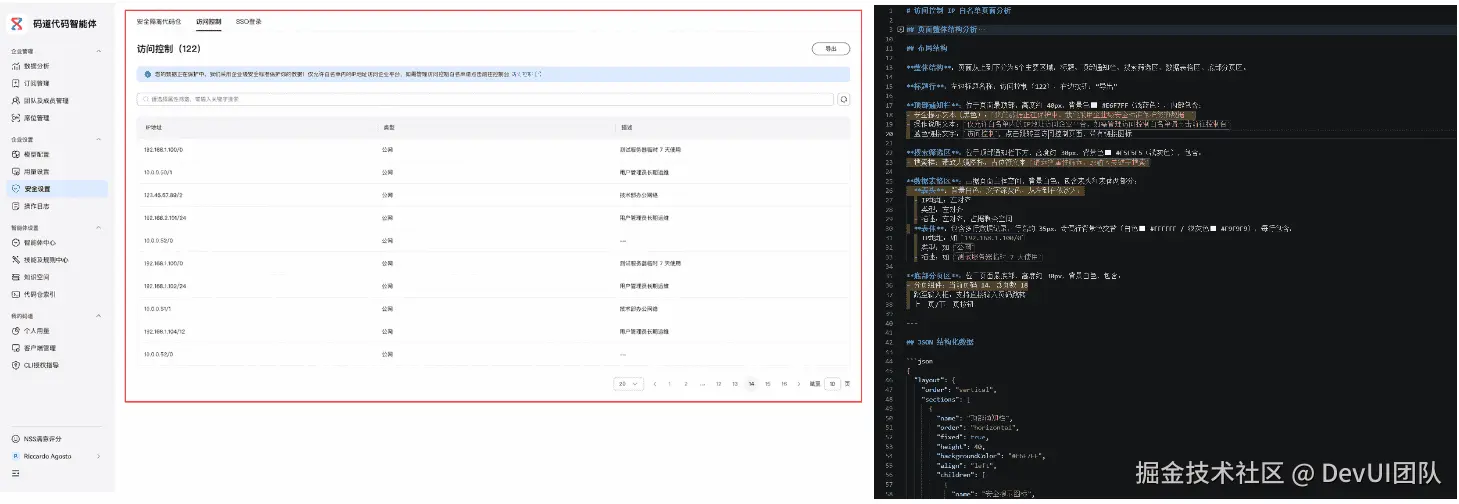Viewport: 1459px width, 504px height.
Task: Go to the next page with right arrow
Action: tap(800, 383)
